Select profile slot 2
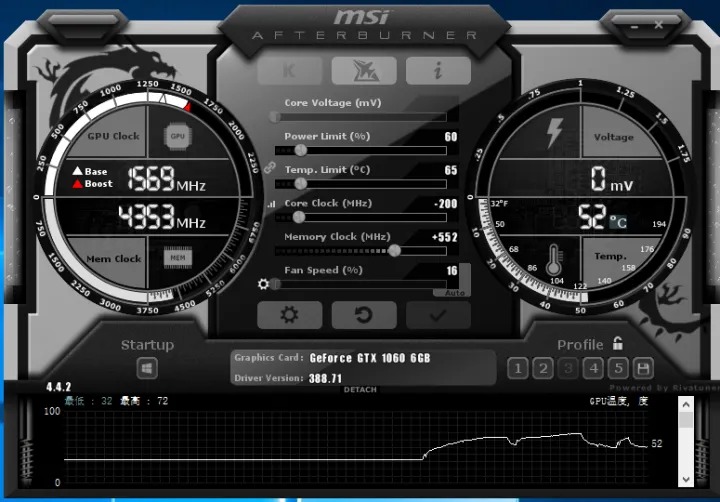The height and width of the screenshot is (502, 720). pos(543,368)
